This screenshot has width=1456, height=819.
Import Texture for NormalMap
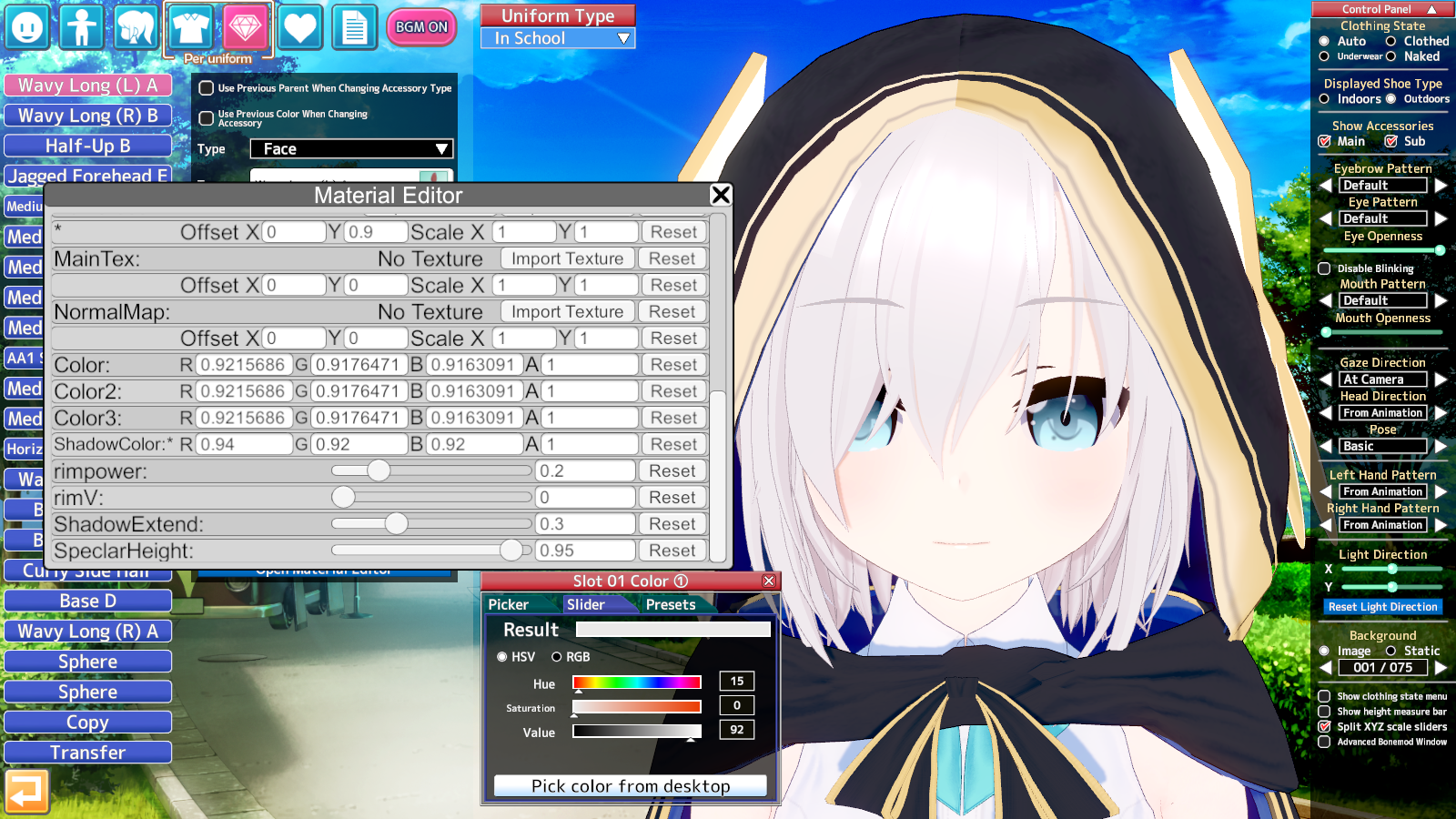pos(567,311)
